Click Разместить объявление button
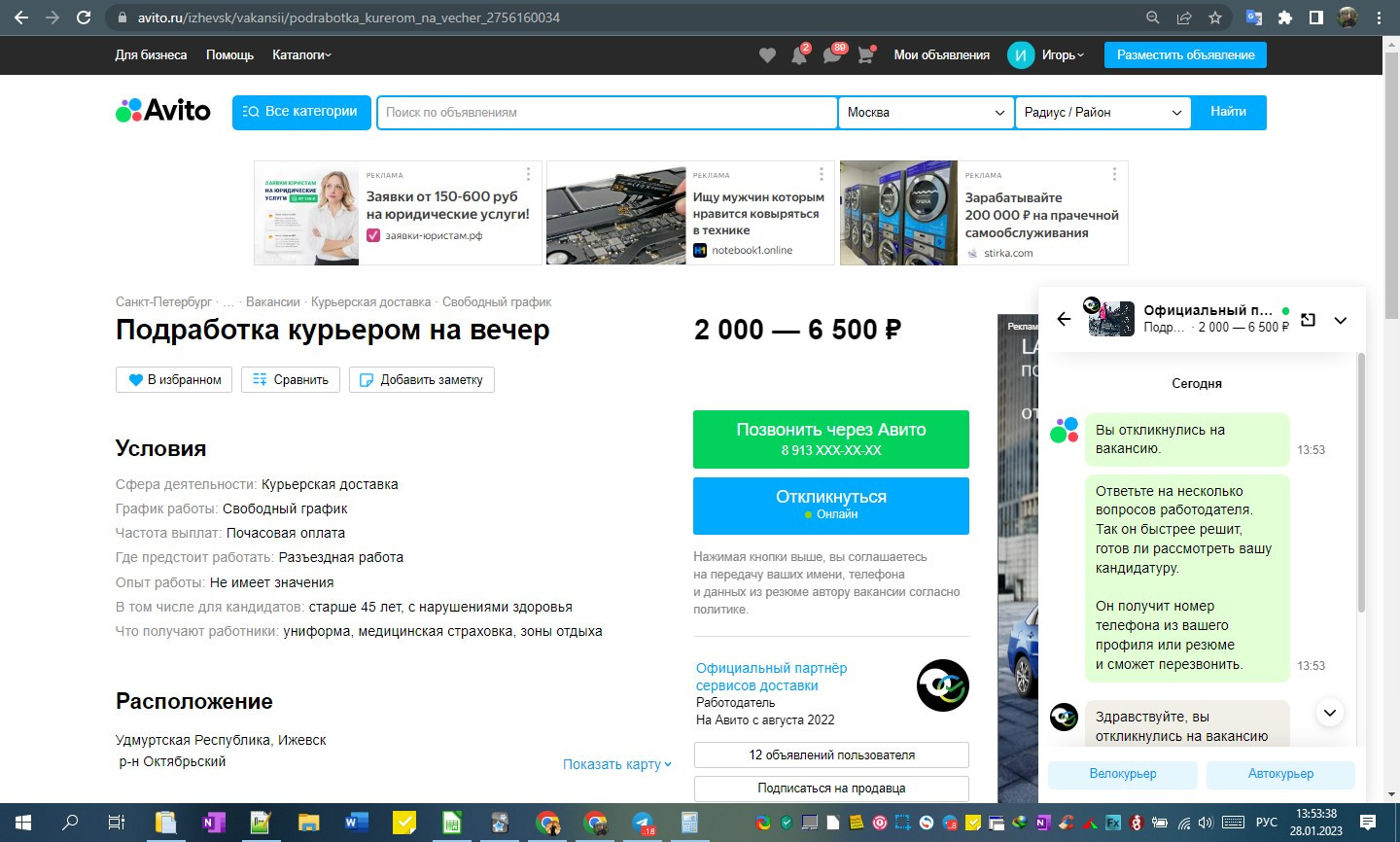1400x842 pixels. (x=1185, y=54)
